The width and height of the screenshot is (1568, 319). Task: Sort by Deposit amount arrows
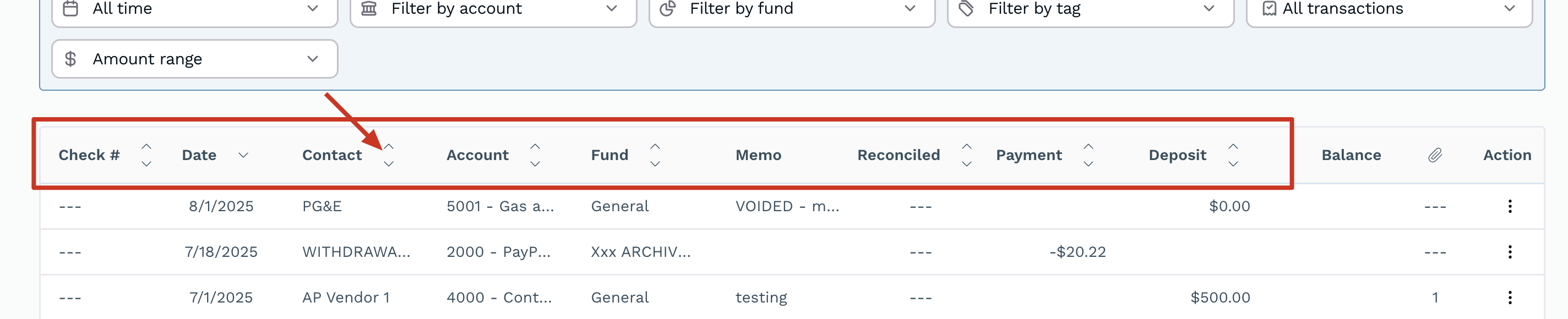(x=1233, y=156)
